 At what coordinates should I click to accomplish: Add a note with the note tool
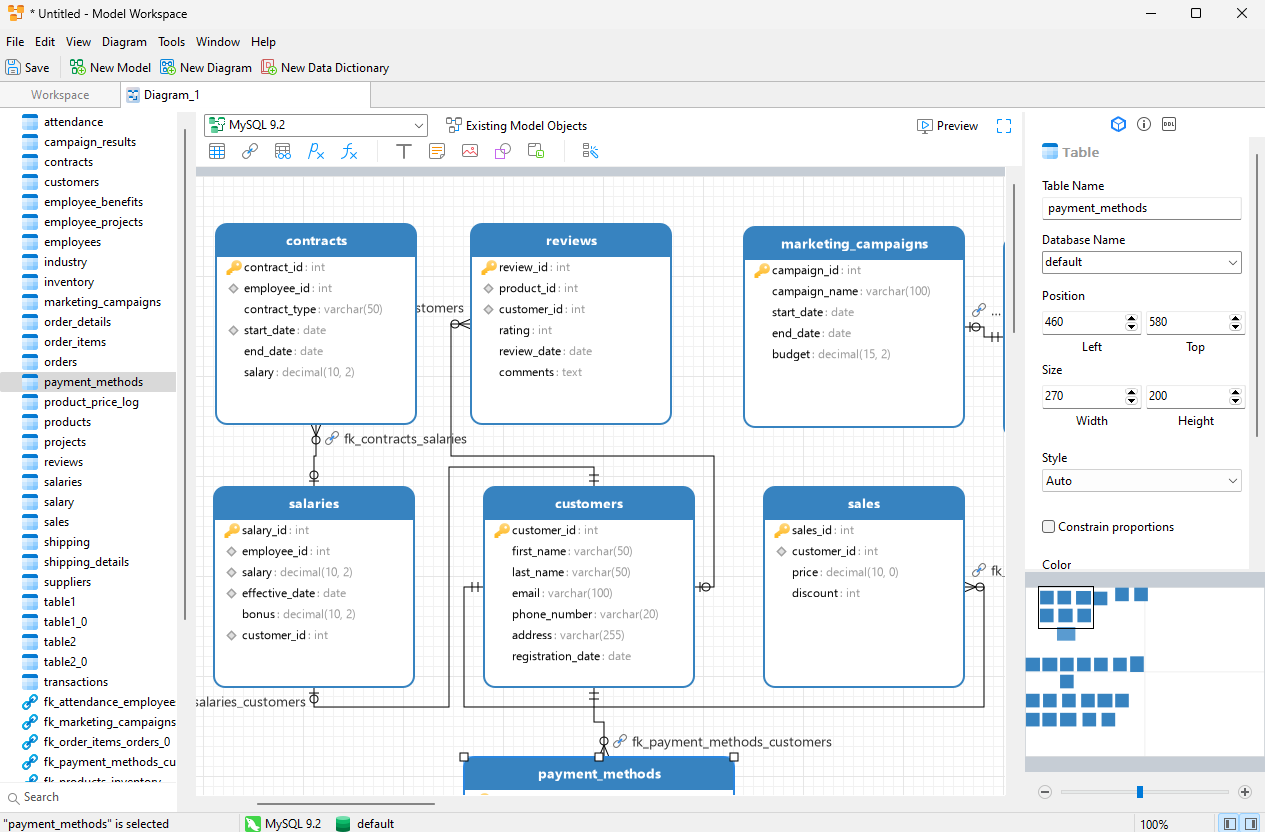[x=437, y=151]
